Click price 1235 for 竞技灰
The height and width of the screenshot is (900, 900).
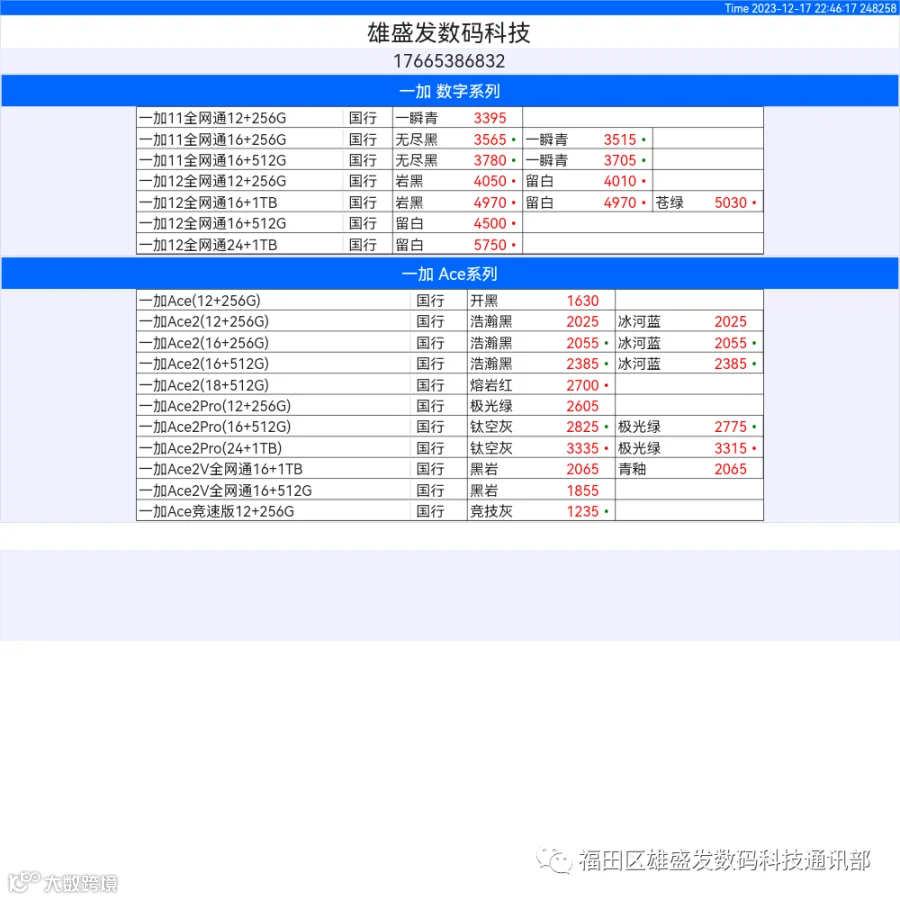click(x=583, y=511)
